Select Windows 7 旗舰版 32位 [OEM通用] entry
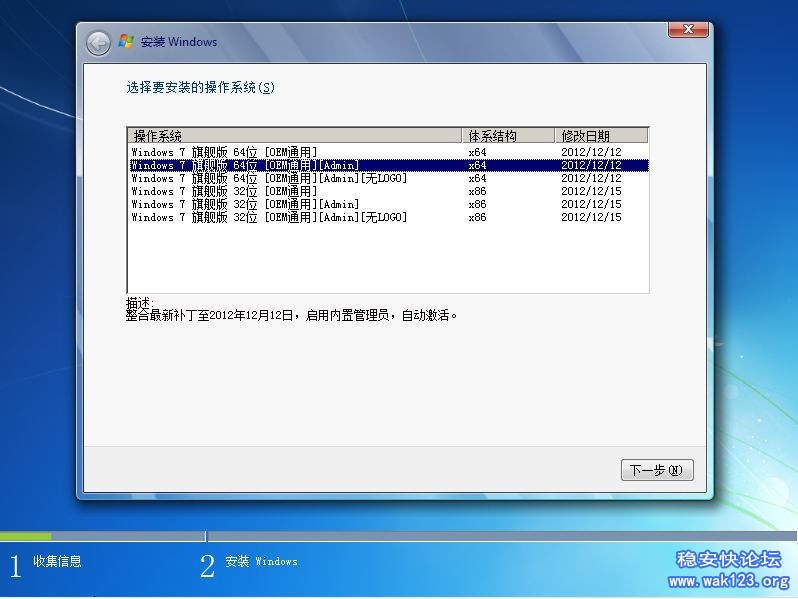The height and width of the screenshot is (599, 798). (224, 191)
